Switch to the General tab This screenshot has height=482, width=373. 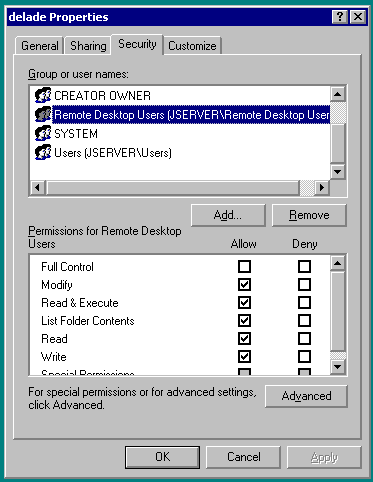40,46
